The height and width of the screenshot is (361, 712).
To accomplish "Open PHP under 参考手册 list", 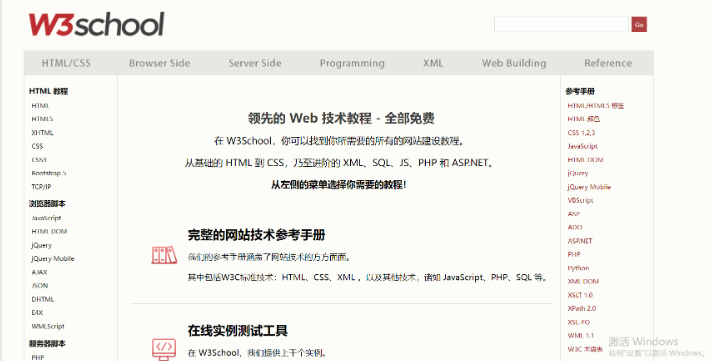I will click(x=574, y=254).
